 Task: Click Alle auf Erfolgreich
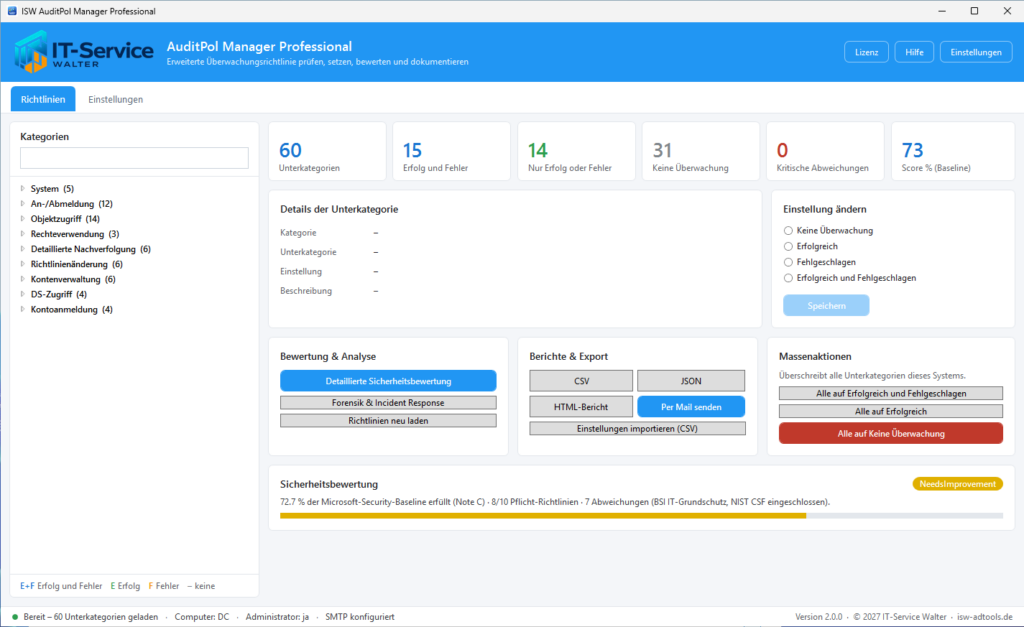click(x=891, y=411)
